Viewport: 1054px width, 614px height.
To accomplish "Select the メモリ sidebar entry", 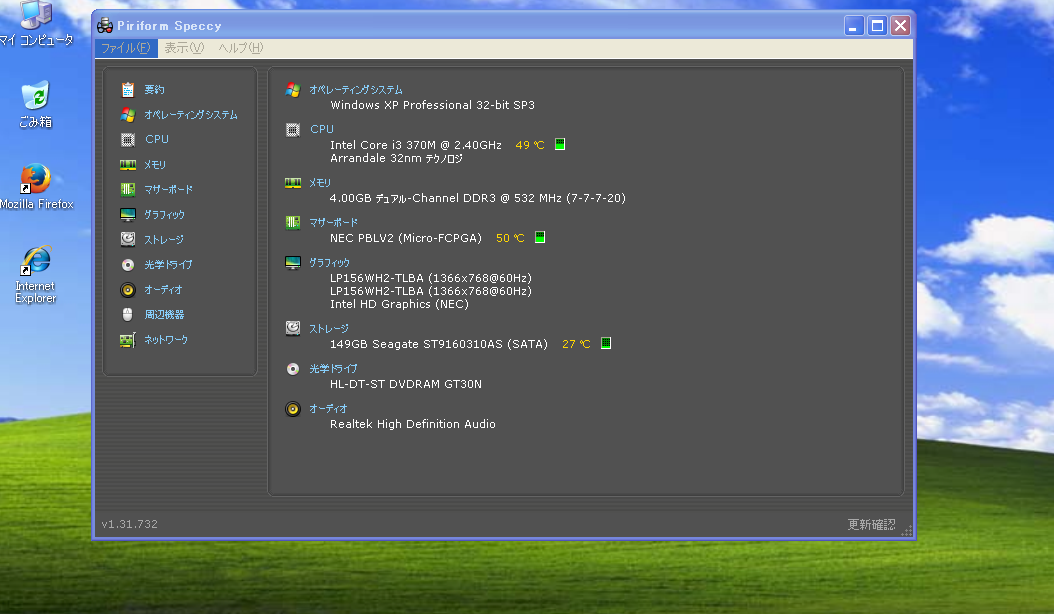I will click(155, 164).
